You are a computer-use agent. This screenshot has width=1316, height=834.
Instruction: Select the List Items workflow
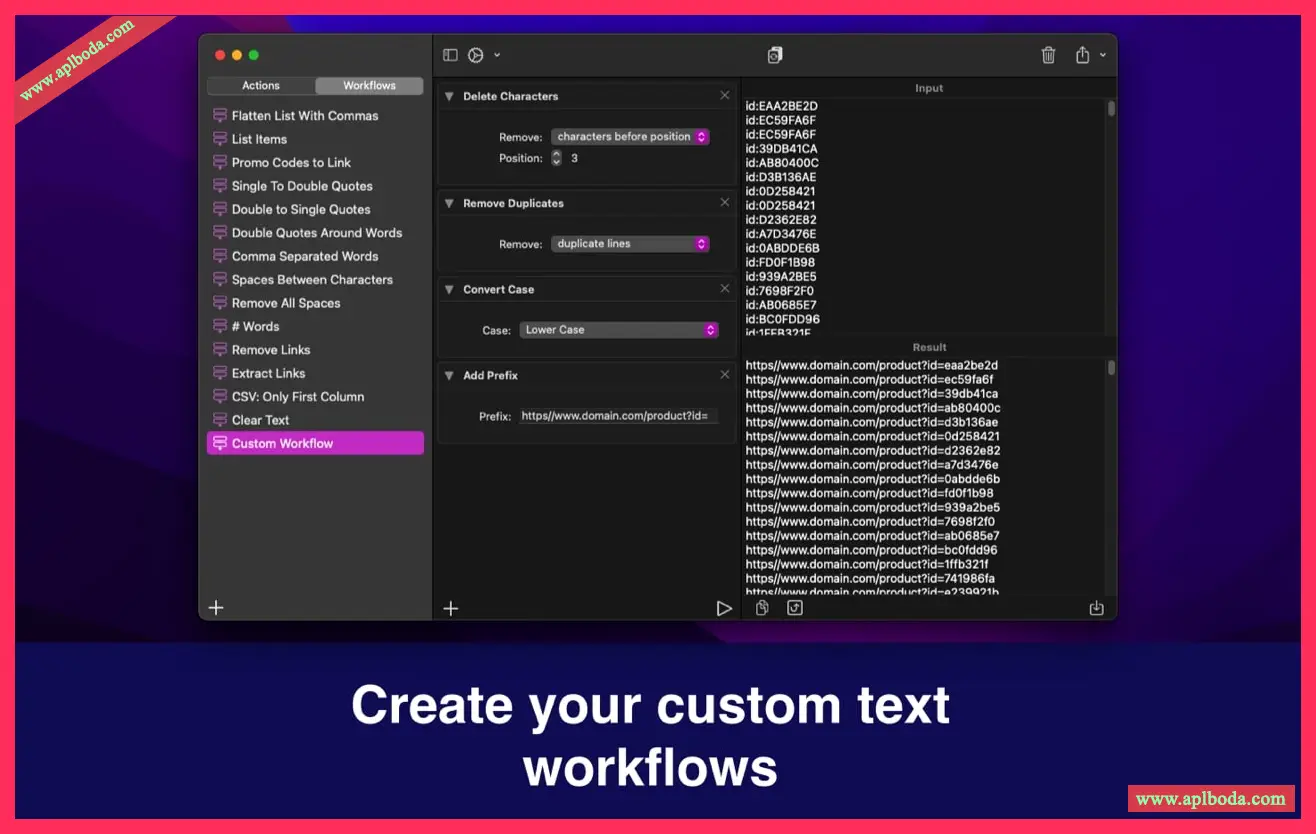click(x=315, y=139)
